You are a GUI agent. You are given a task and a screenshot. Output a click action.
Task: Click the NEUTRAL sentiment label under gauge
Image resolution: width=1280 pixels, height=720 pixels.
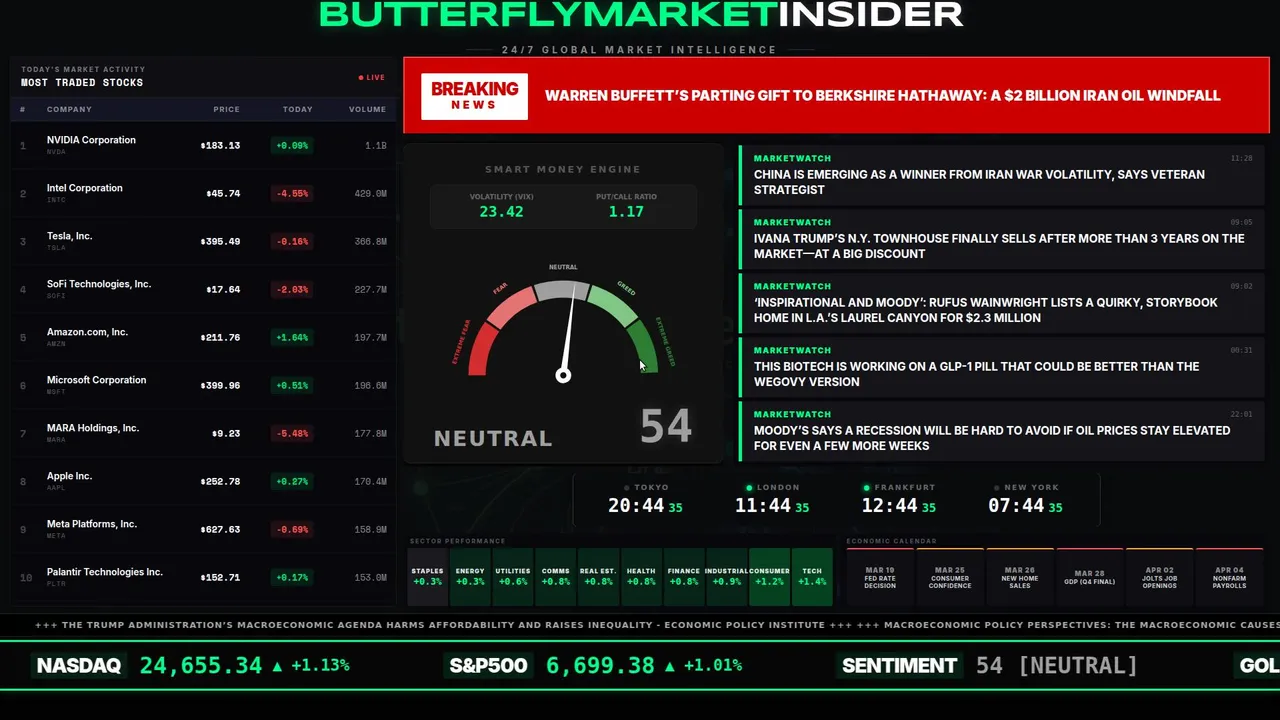493,438
